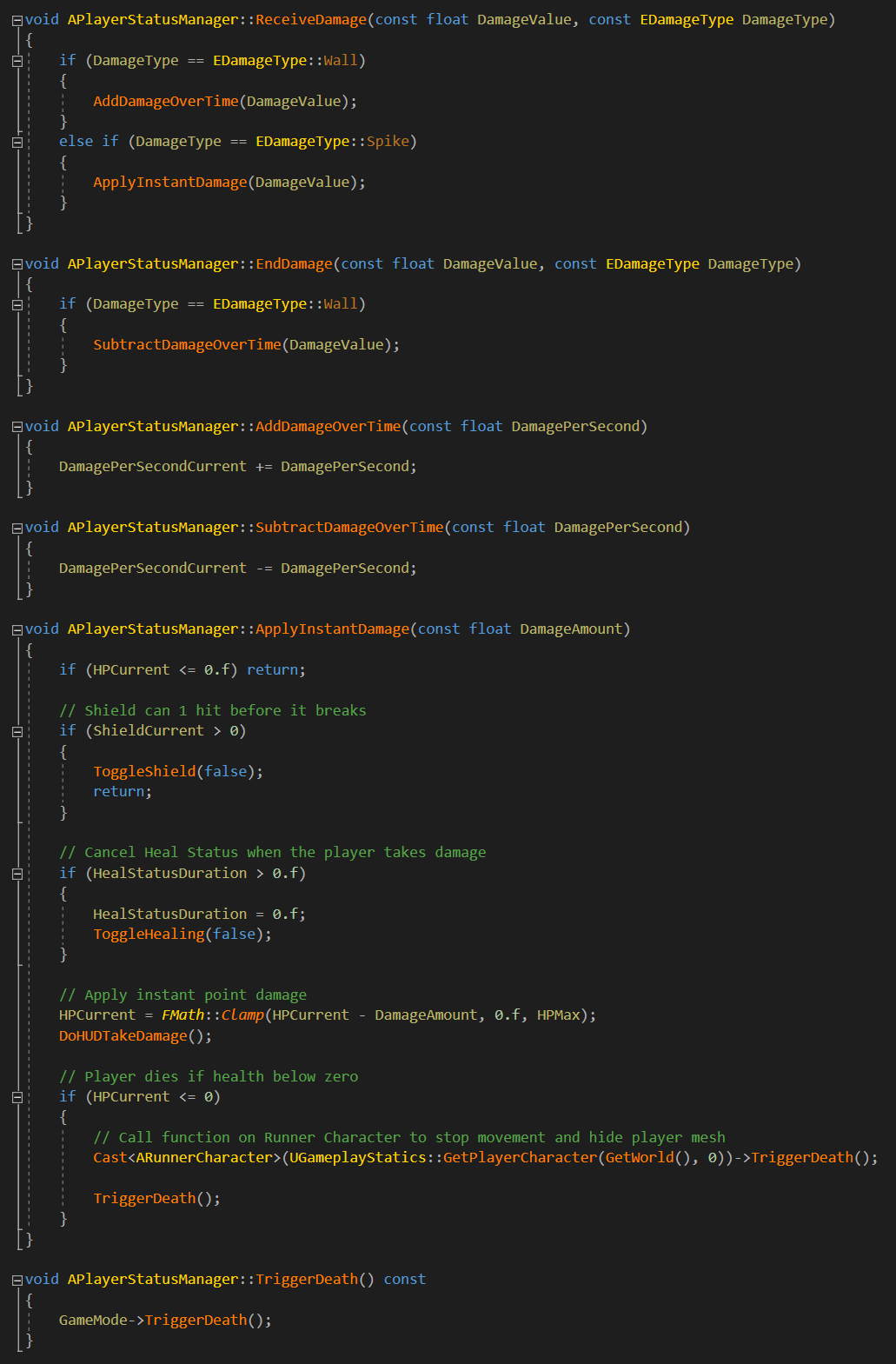
Task: Click the comment 'Player dies if health below zero'
Action: pyautogui.click(x=209, y=1077)
